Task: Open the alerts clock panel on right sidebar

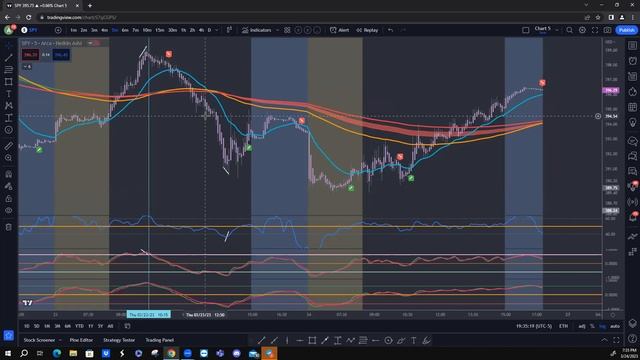Action: click(633, 61)
